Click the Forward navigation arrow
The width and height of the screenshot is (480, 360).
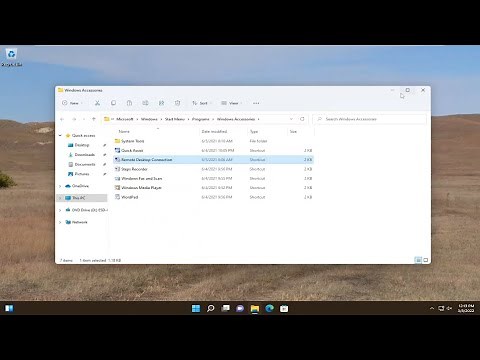tap(74, 119)
